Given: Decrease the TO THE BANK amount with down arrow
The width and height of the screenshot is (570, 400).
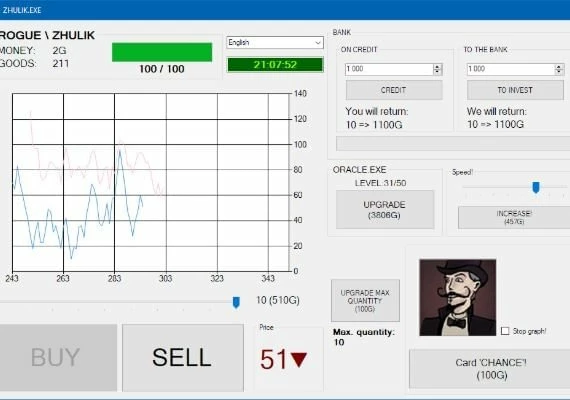Looking at the screenshot, I should (559, 72).
